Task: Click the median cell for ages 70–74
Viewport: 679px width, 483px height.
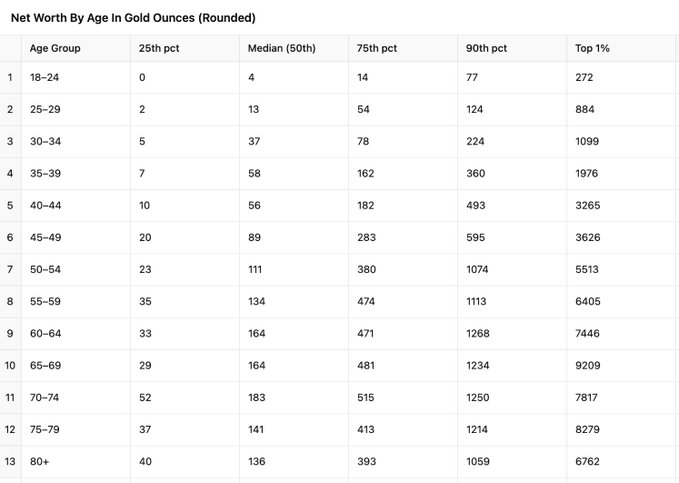Action: pyautogui.click(x=257, y=398)
